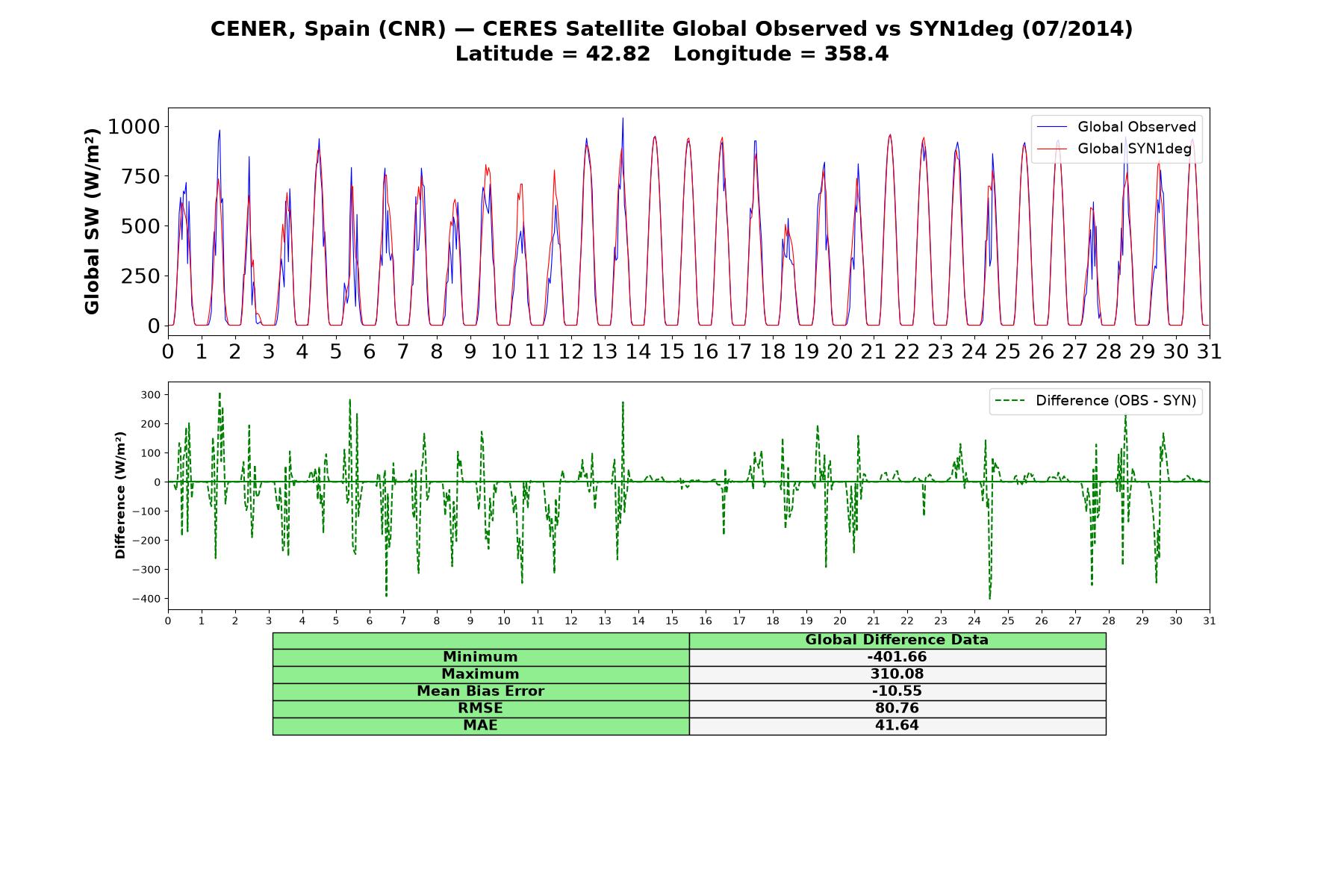Click the Difference (W/m²) axis label
The image size is (1344, 896).
click(120, 496)
